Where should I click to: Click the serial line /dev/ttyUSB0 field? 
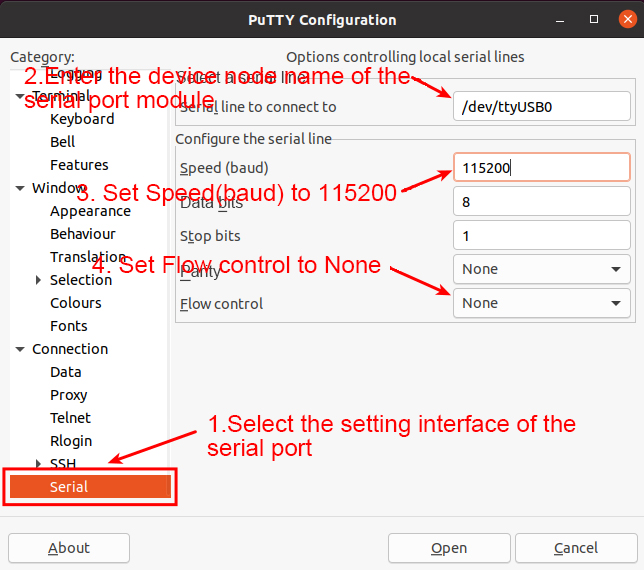click(x=542, y=106)
